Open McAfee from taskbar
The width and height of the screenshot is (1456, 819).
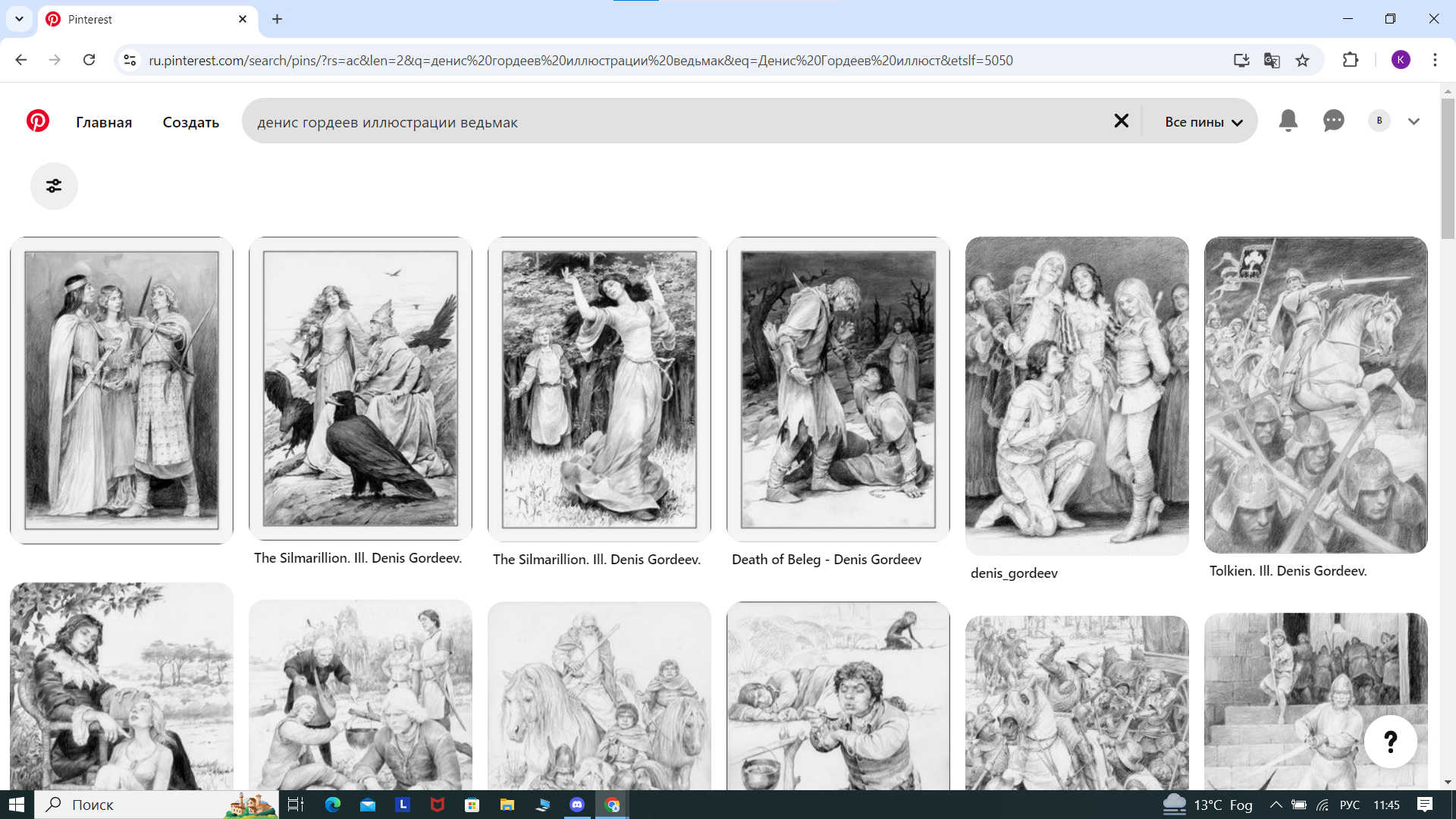coord(438,805)
